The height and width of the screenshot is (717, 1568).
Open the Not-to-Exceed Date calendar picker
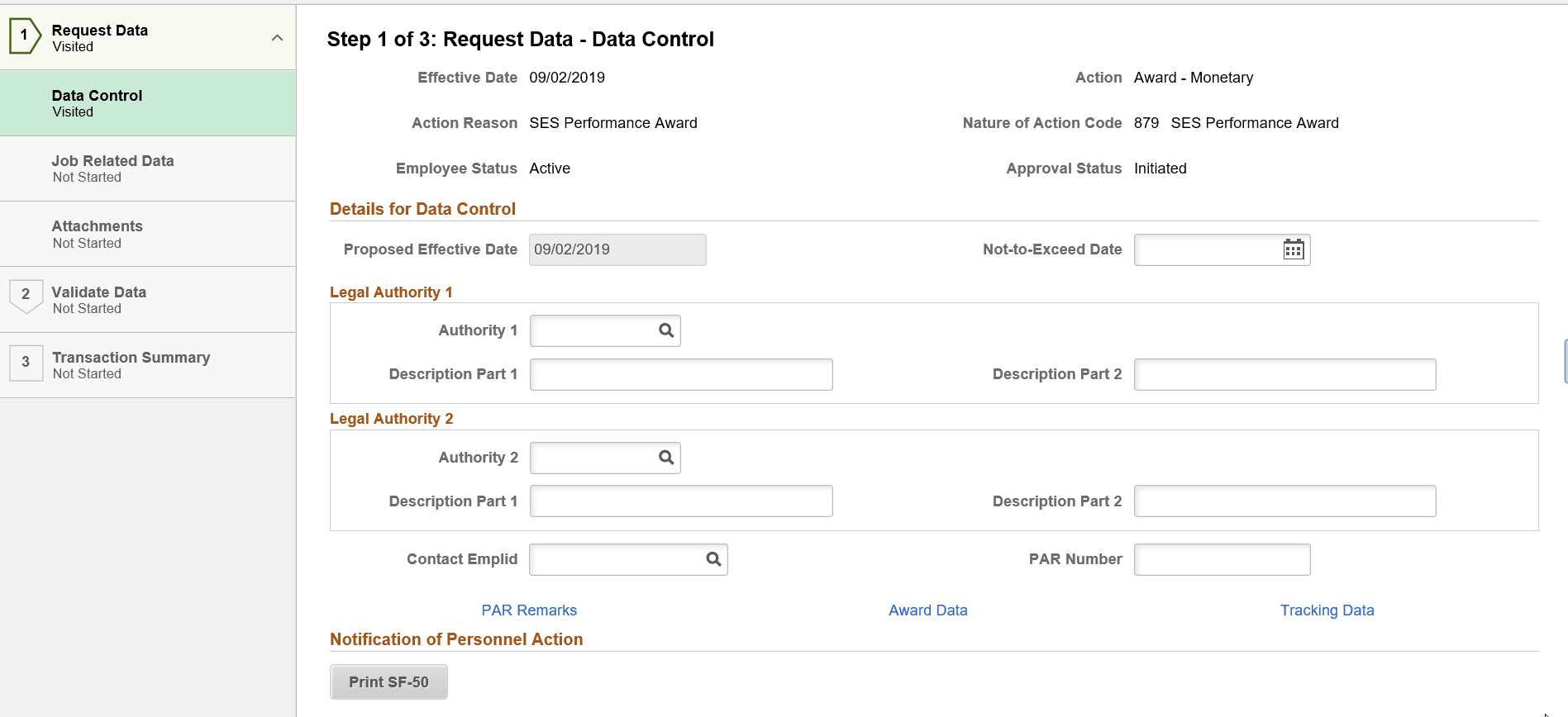(x=1294, y=249)
